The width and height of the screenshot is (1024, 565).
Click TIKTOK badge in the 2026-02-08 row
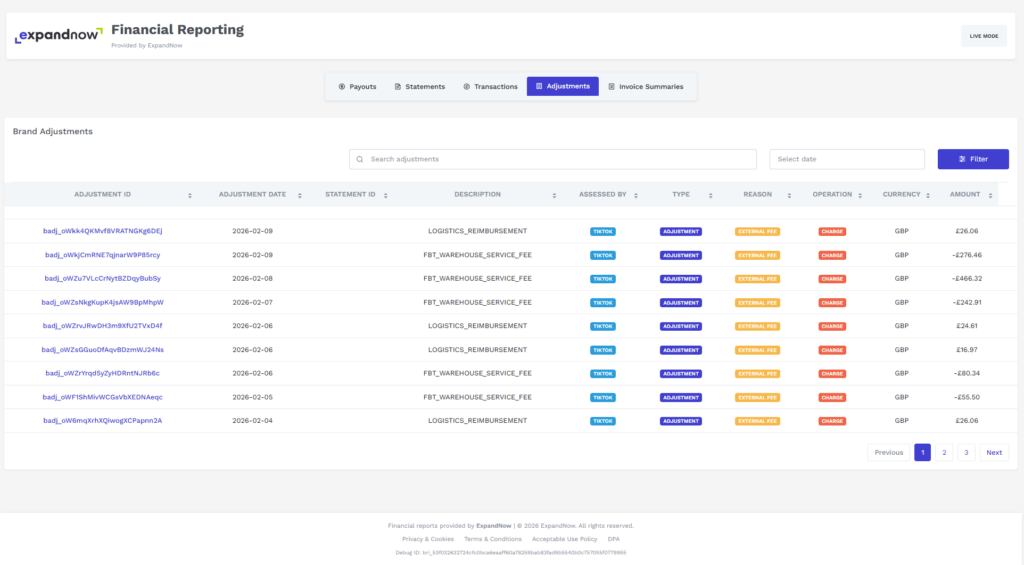point(603,279)
